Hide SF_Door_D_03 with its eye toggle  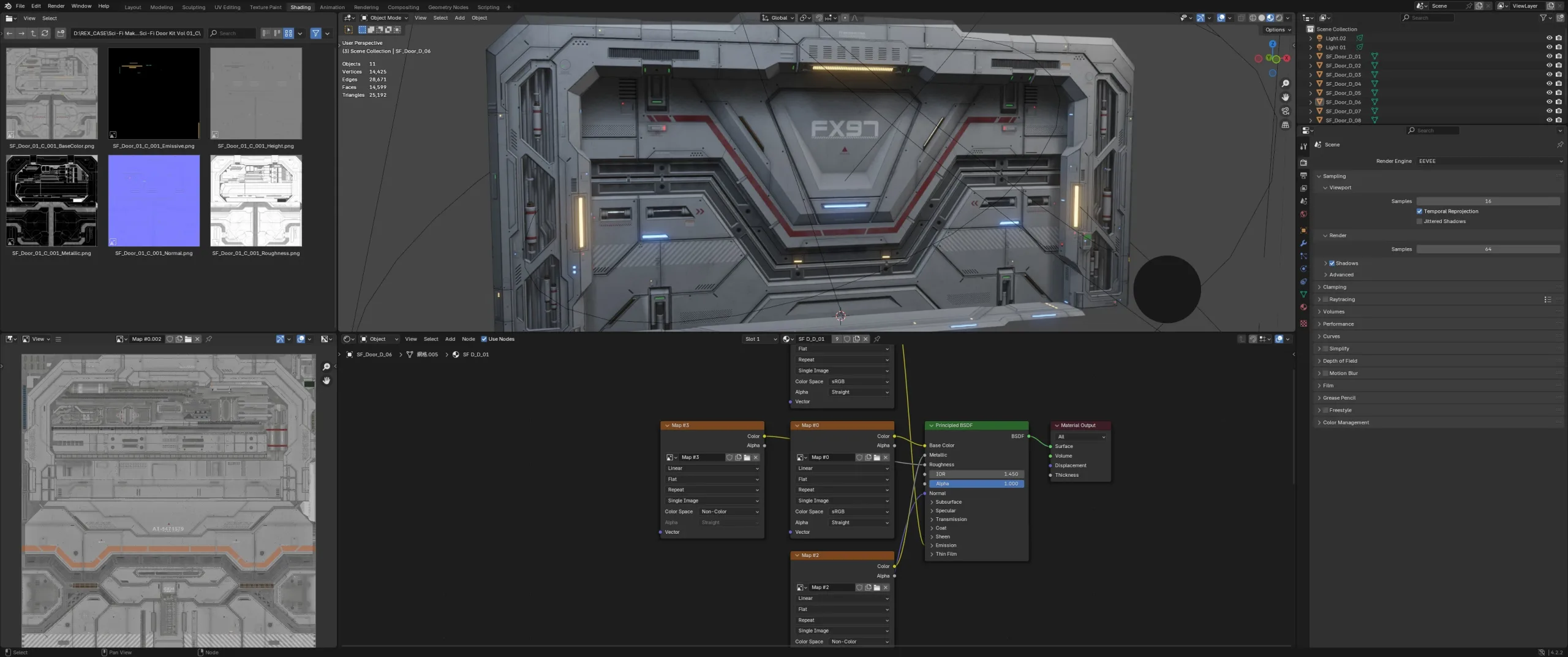(1550, 74)
